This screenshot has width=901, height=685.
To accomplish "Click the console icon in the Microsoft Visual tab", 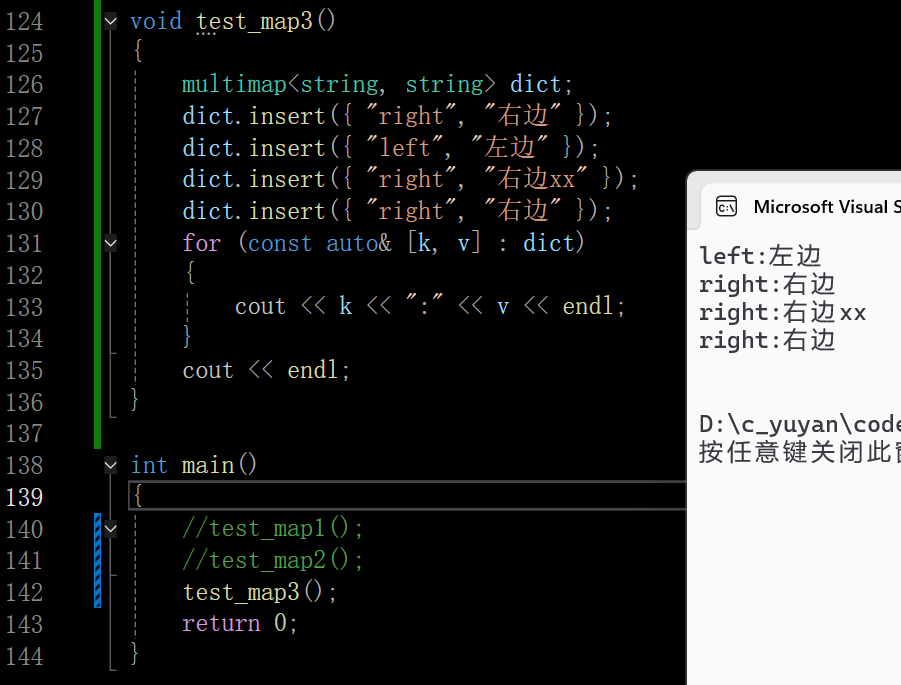I will pyautogui.click(x=726, y=206).
